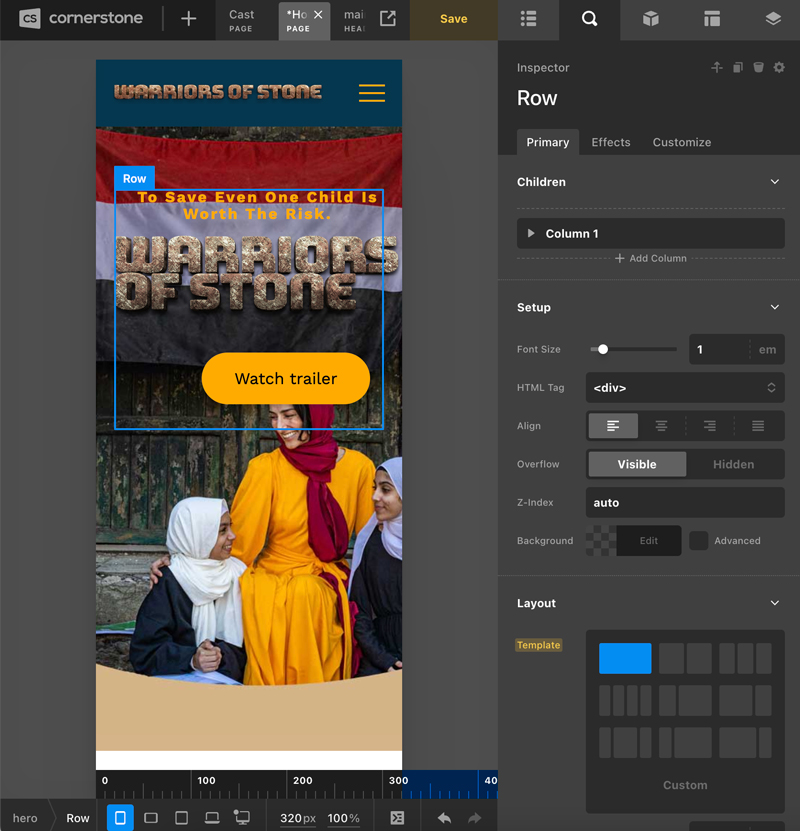Switch to the Effects tab

610,142
